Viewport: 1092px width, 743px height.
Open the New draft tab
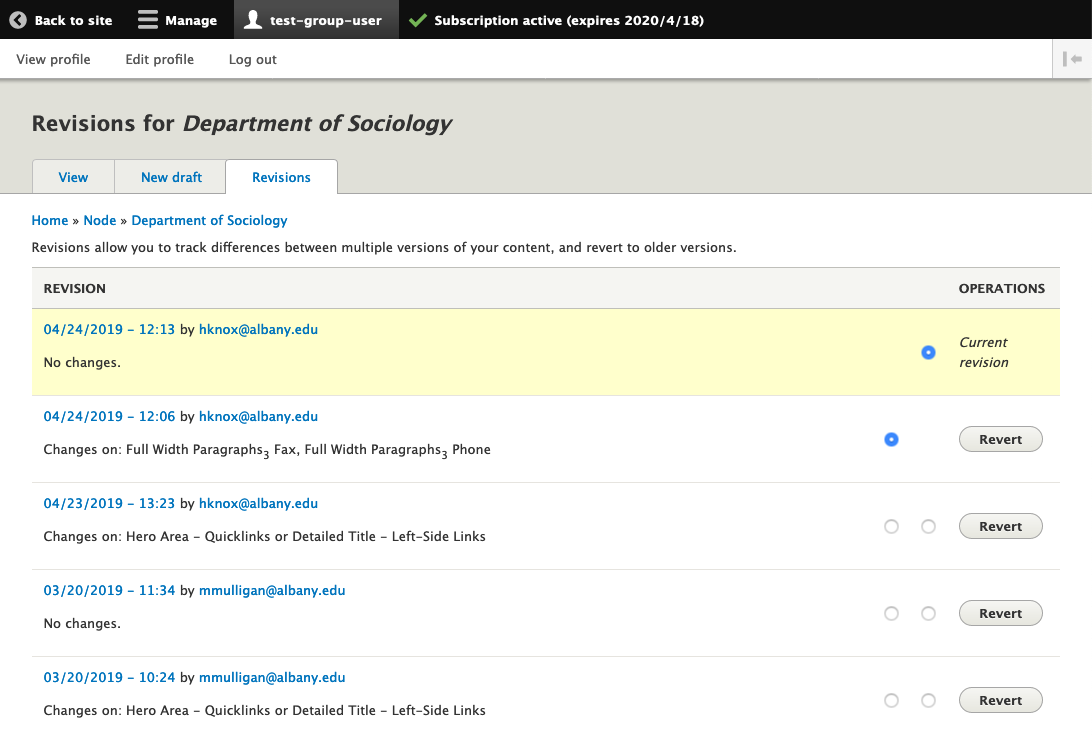[171, 177]
